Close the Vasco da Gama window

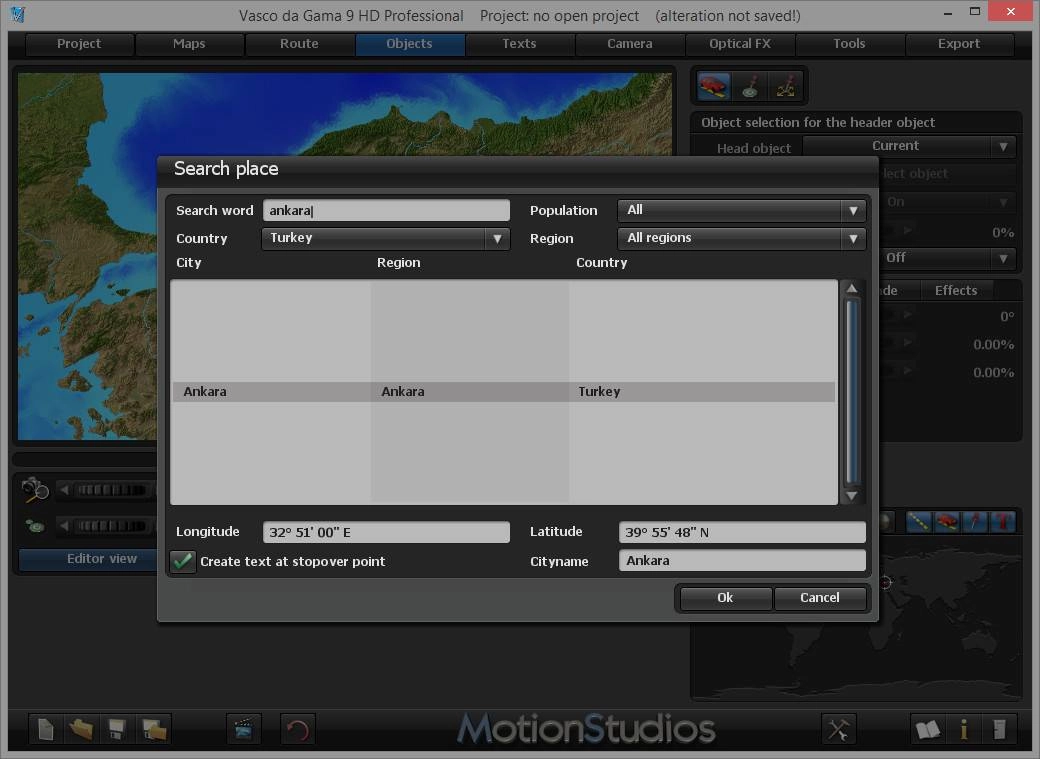pyautogui.click(x=1010, y=11)
